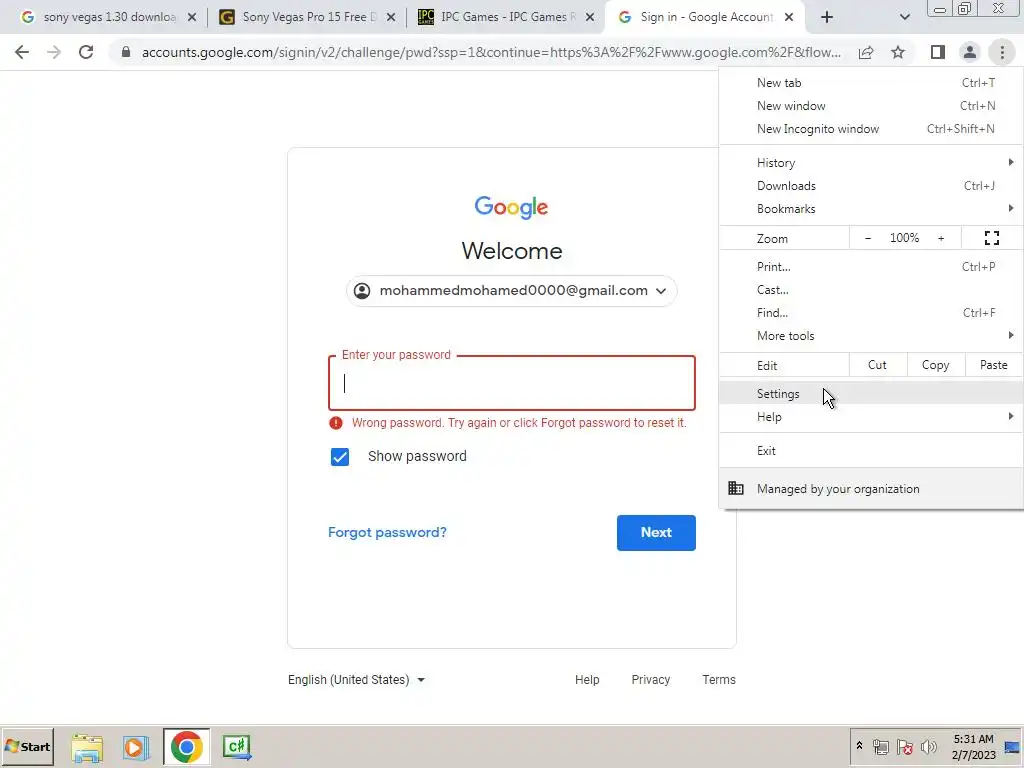Select Find... from the menu

871,313
